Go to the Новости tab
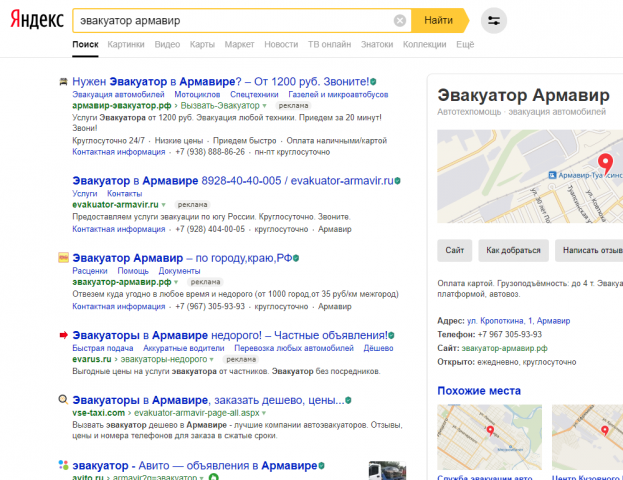This screenshot has width=623, height=480. tap(281, 45)
